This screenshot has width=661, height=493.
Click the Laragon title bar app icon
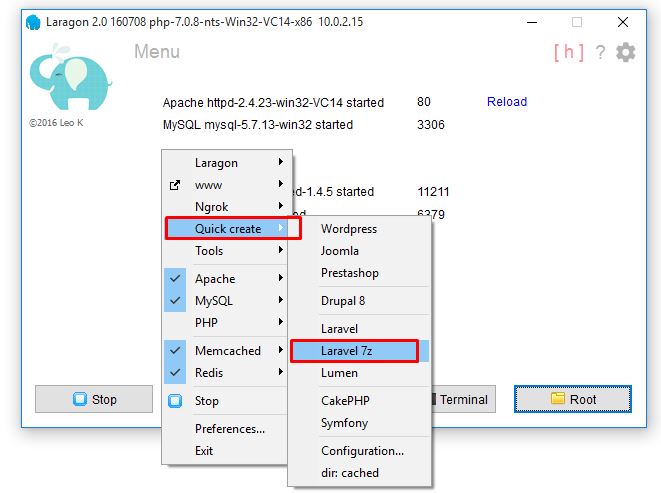tap(33, 22)
